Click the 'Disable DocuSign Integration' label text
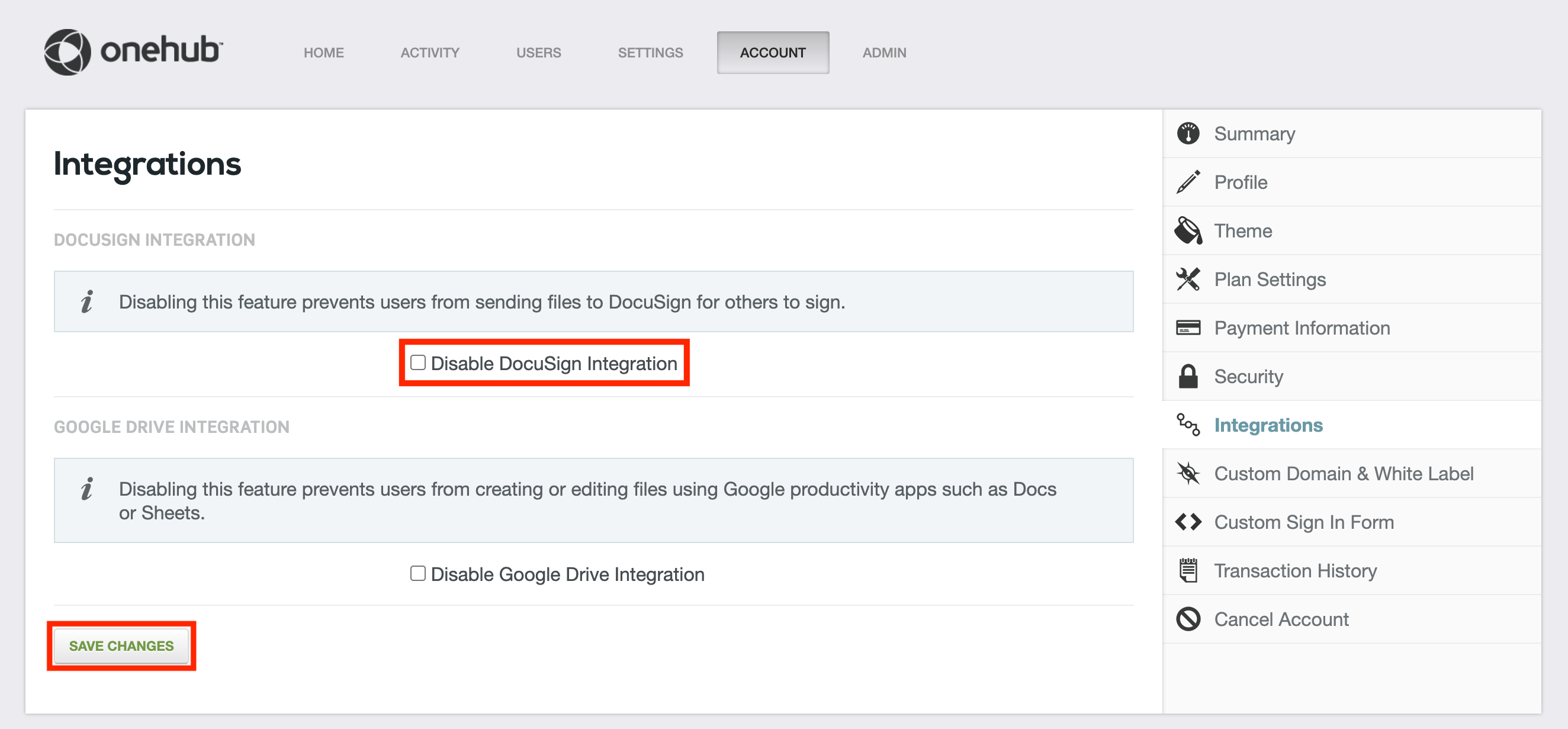 click(554, 363)
